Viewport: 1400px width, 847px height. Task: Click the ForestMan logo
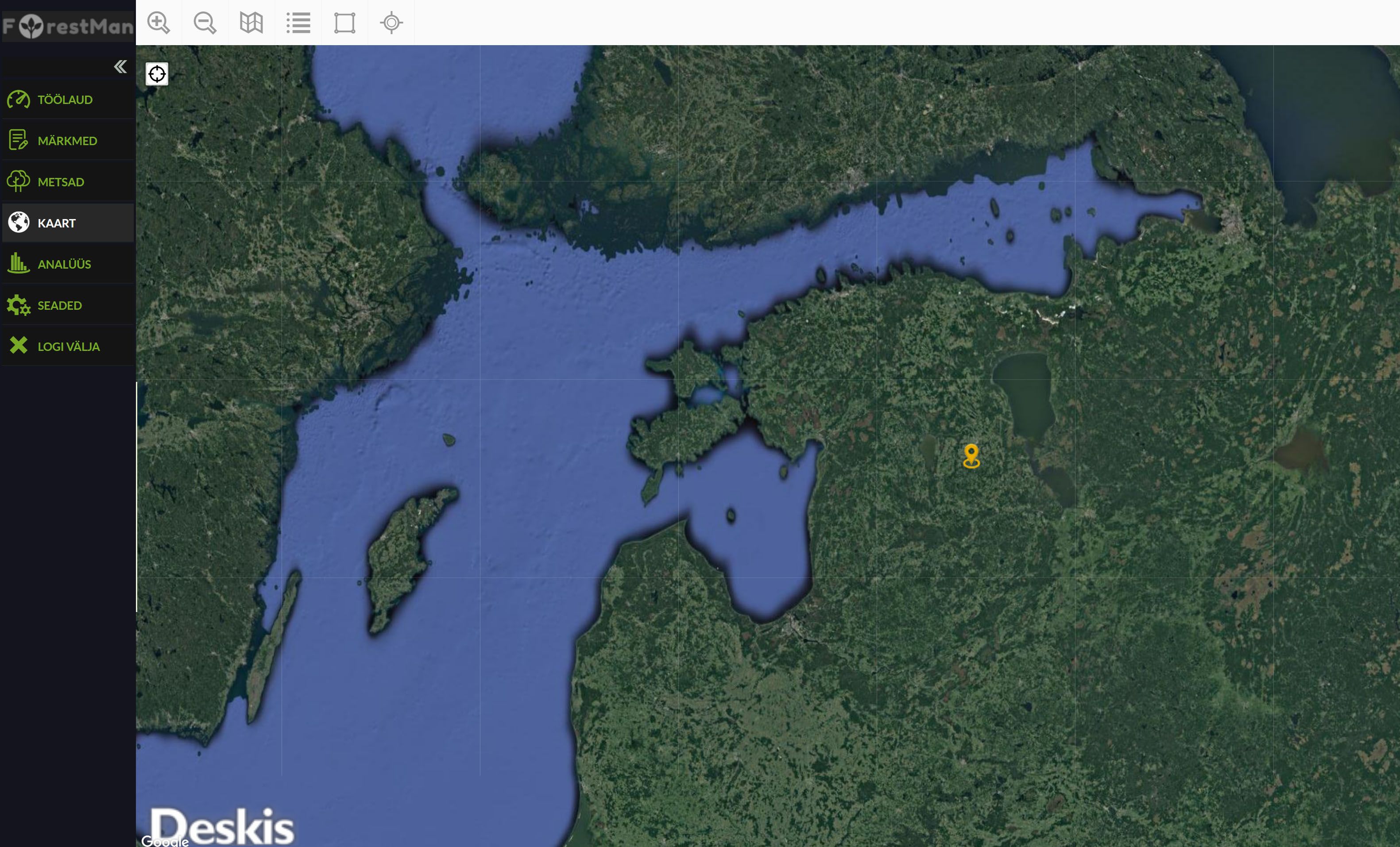(x=68, y=26)
